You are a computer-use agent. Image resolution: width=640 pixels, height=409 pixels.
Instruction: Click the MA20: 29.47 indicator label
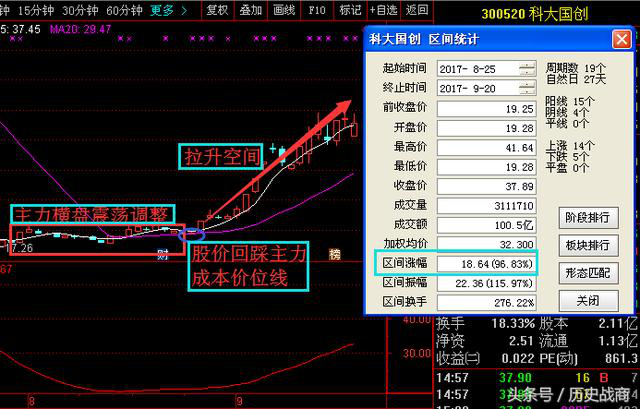click(x=80, y=29)
